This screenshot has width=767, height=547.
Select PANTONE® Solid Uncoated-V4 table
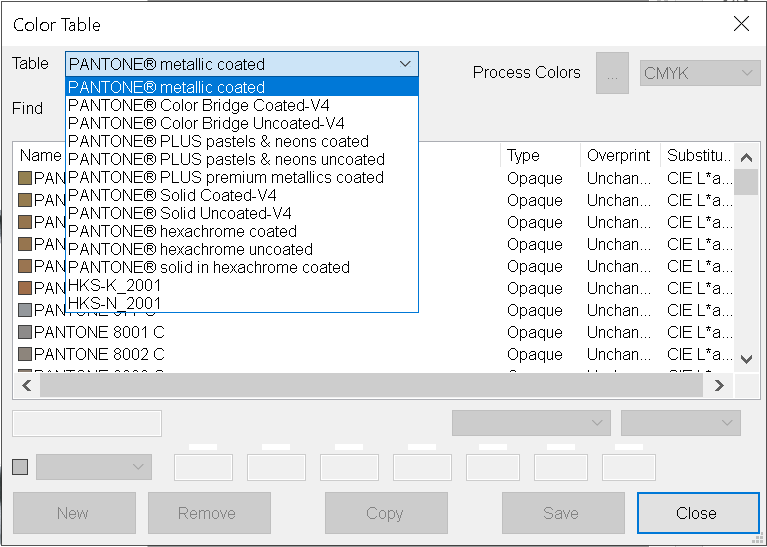tap(242, 213)
